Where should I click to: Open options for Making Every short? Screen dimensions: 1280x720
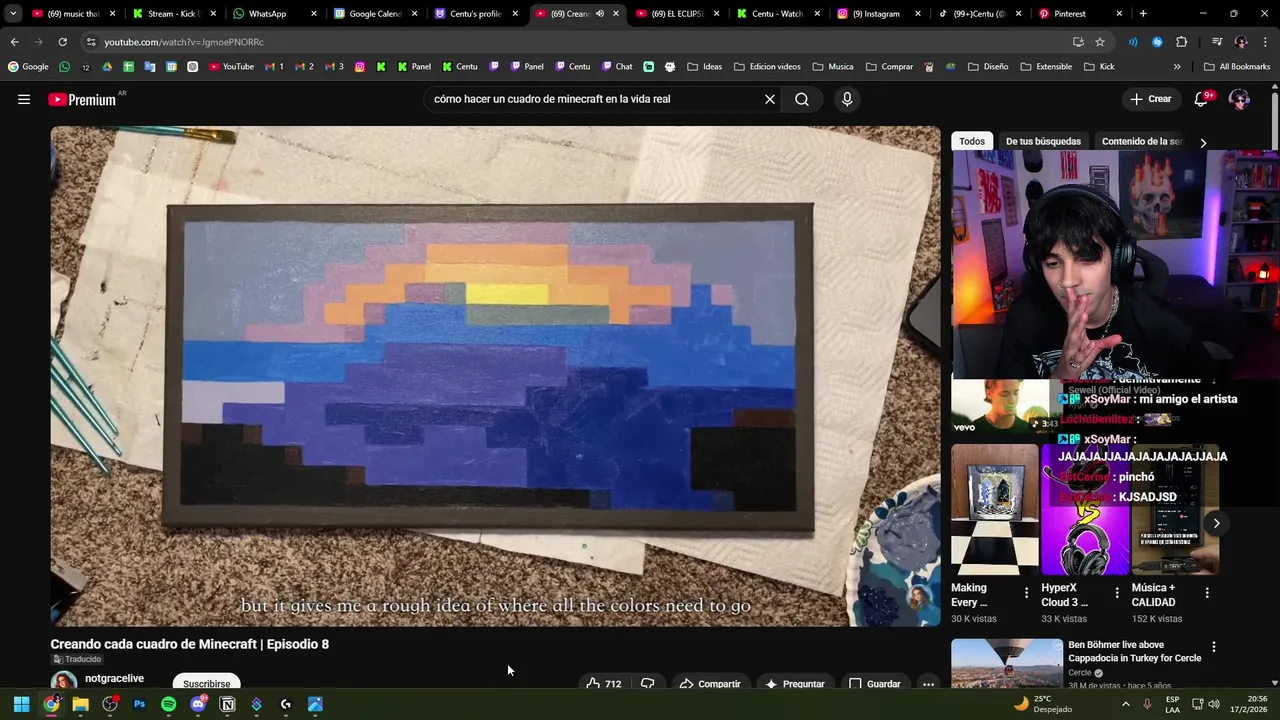1026,593
